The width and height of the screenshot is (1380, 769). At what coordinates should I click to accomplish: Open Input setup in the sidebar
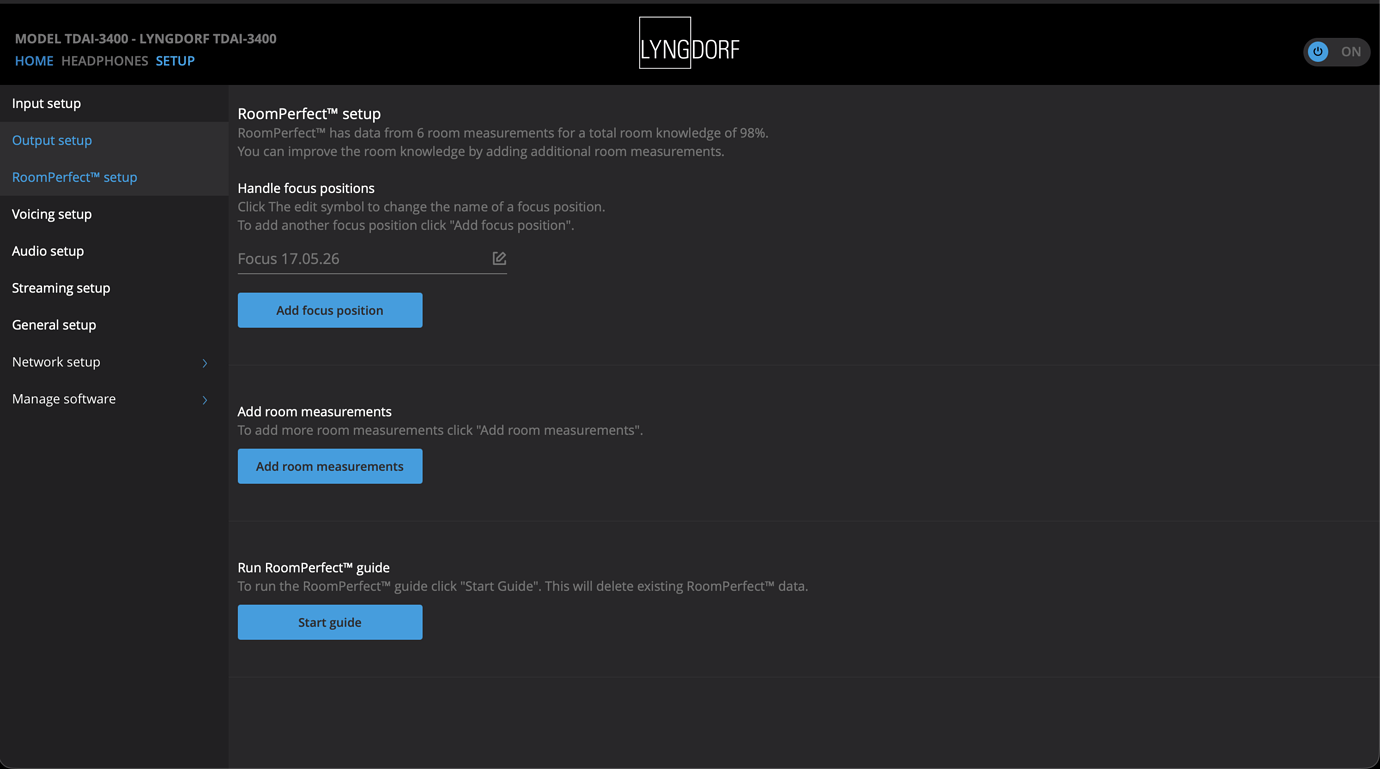pos(114,103)
